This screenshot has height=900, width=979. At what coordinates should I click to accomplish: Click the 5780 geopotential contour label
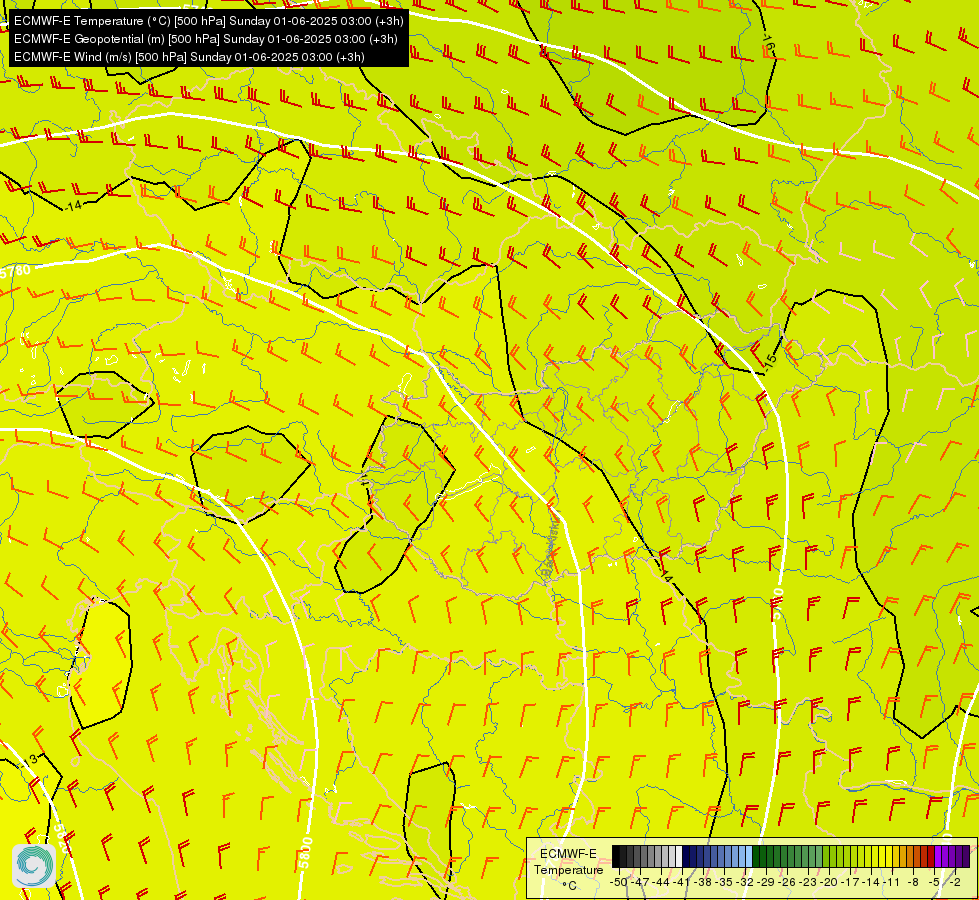pos(16,272)
